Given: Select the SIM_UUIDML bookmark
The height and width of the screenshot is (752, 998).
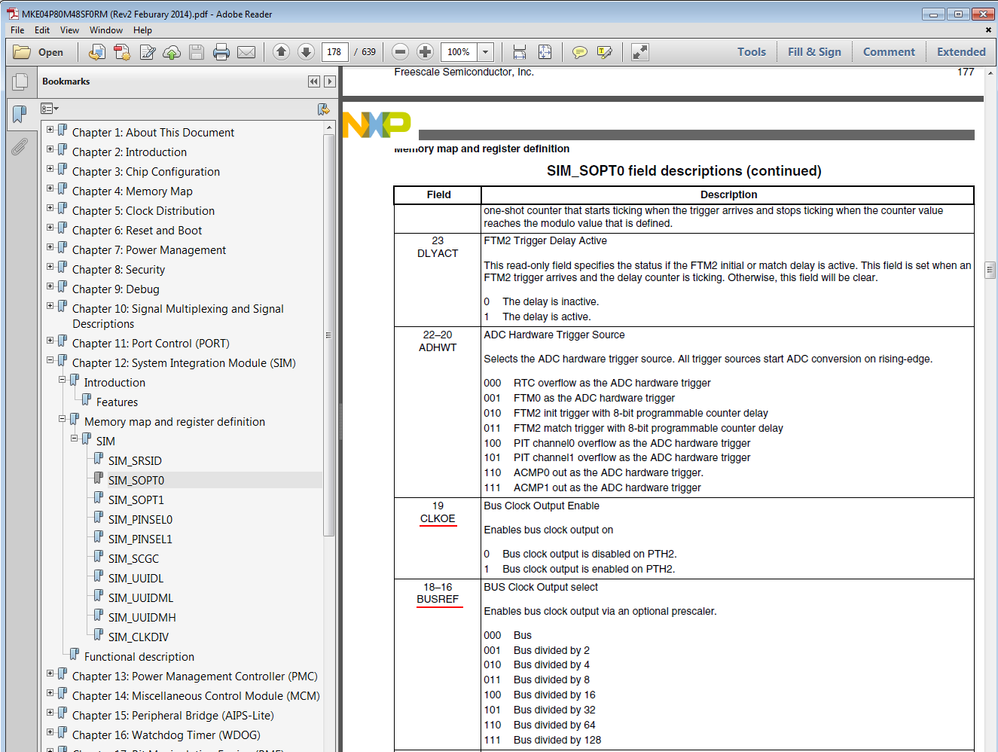Looking at the screenshot, I should pyautogui.click(x=140, y=598).
